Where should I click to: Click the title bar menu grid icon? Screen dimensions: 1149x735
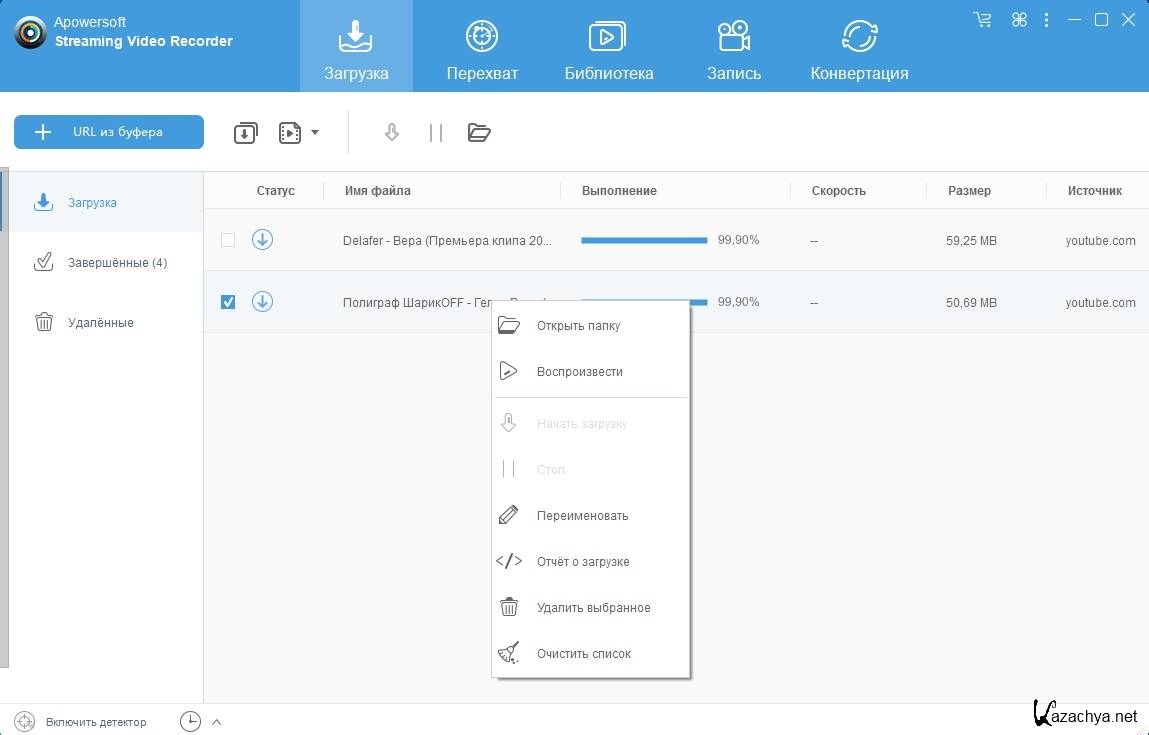click(1019, 20)
